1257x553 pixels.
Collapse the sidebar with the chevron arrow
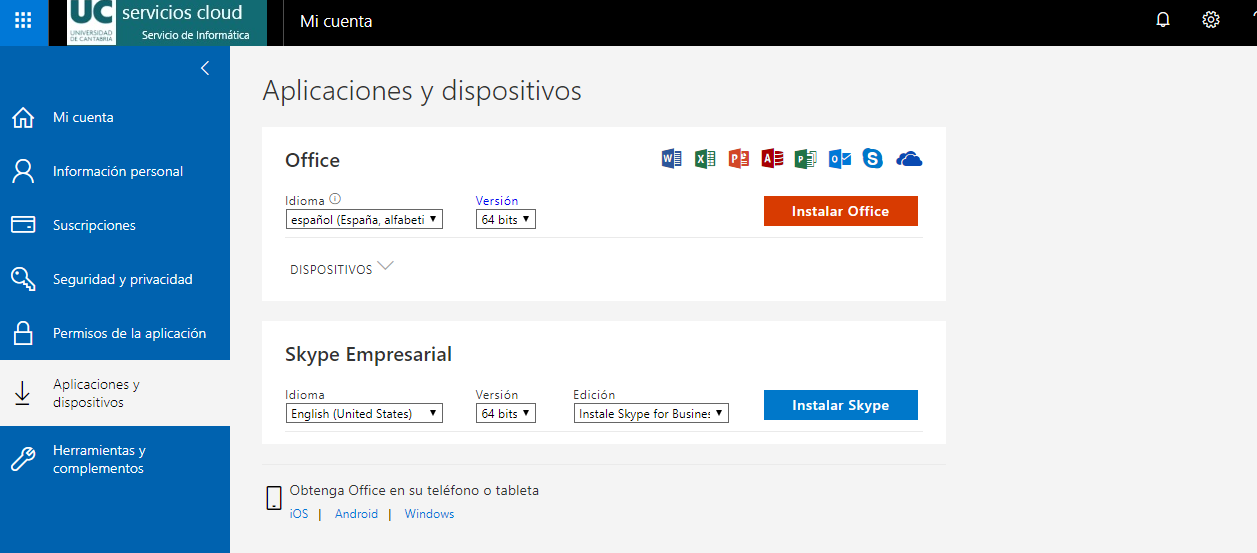[x=205, y=68]
